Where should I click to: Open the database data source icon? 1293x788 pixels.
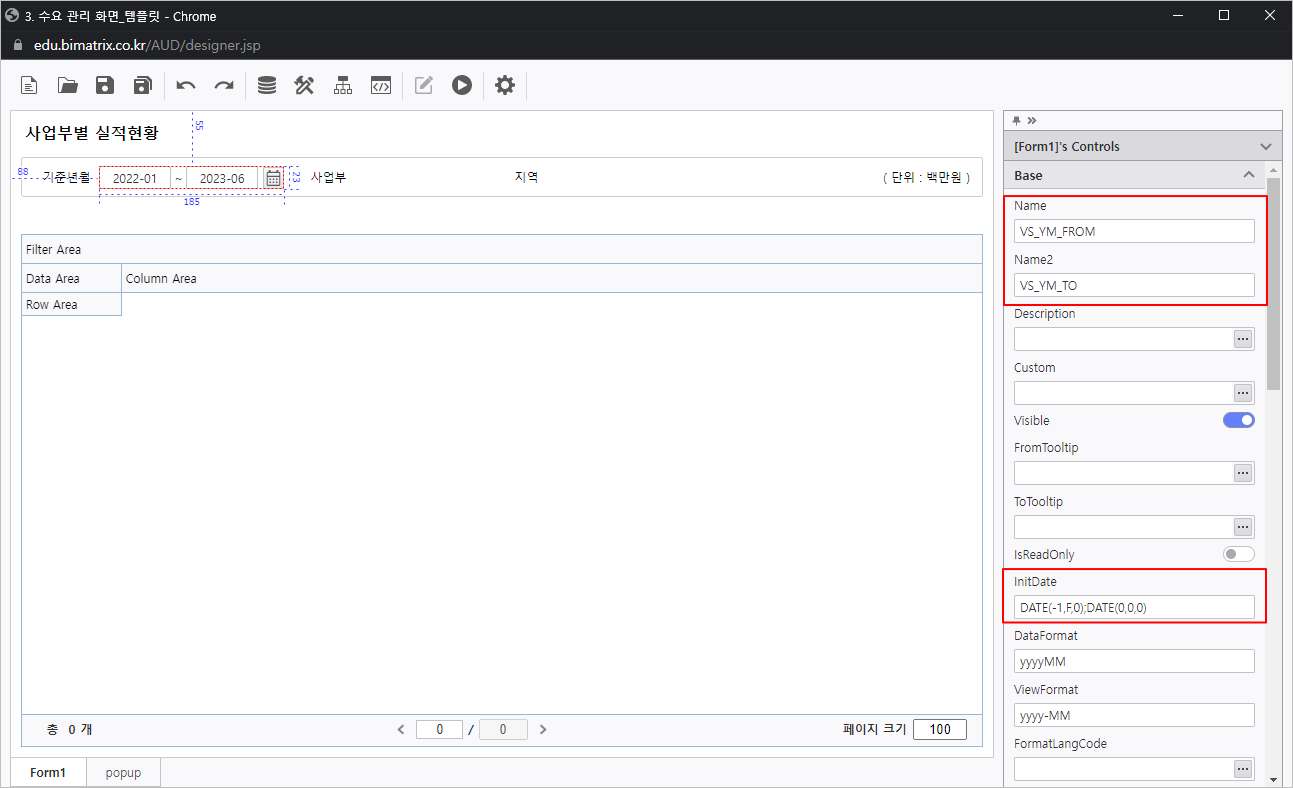point(267,86)
